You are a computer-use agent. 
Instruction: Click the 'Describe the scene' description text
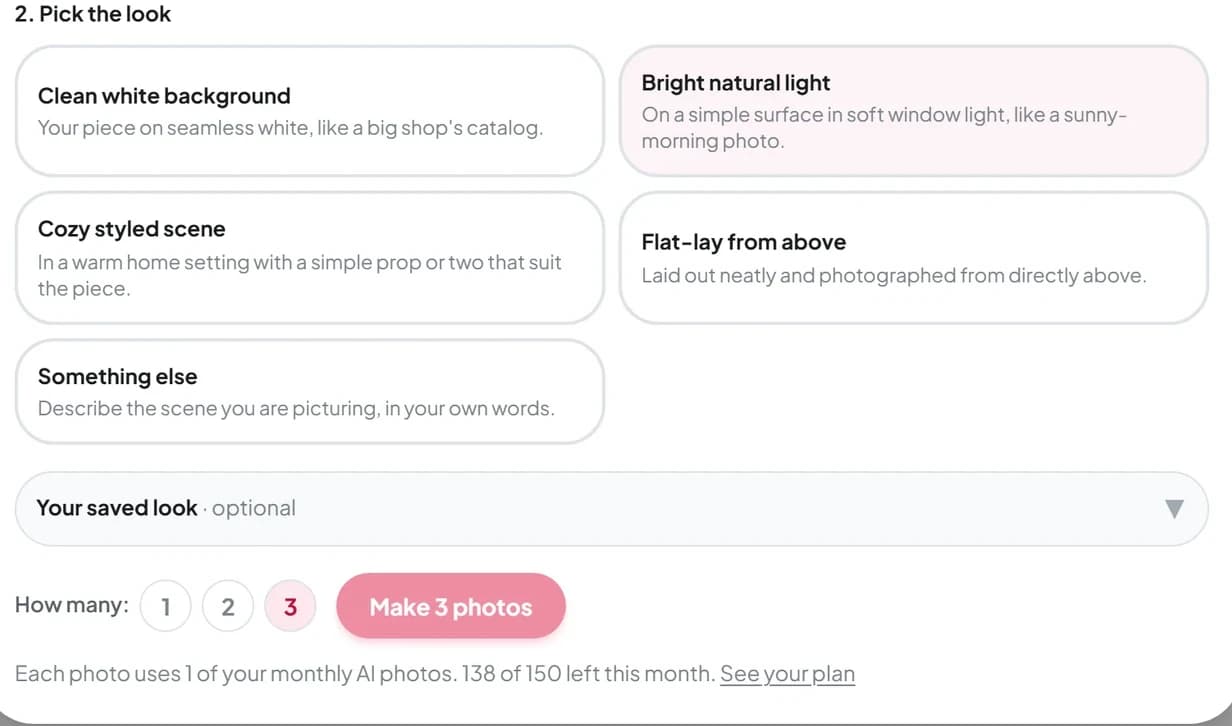296,408
